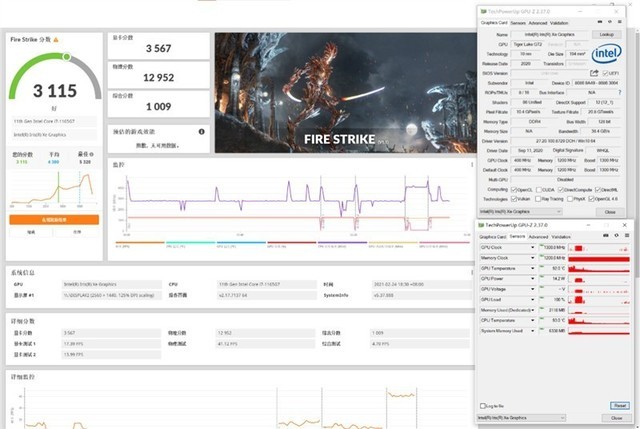Switch to Advanced tab in Graphics Card window
640x429 pixels.
tap(538, 23)
